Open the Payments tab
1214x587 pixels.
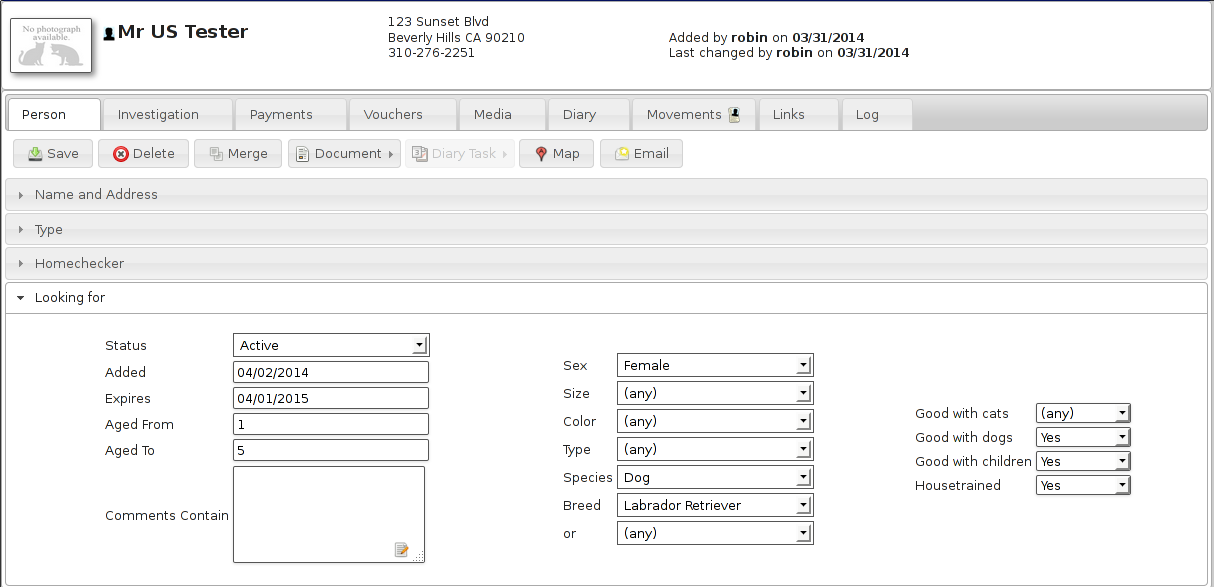pos(281,115)
